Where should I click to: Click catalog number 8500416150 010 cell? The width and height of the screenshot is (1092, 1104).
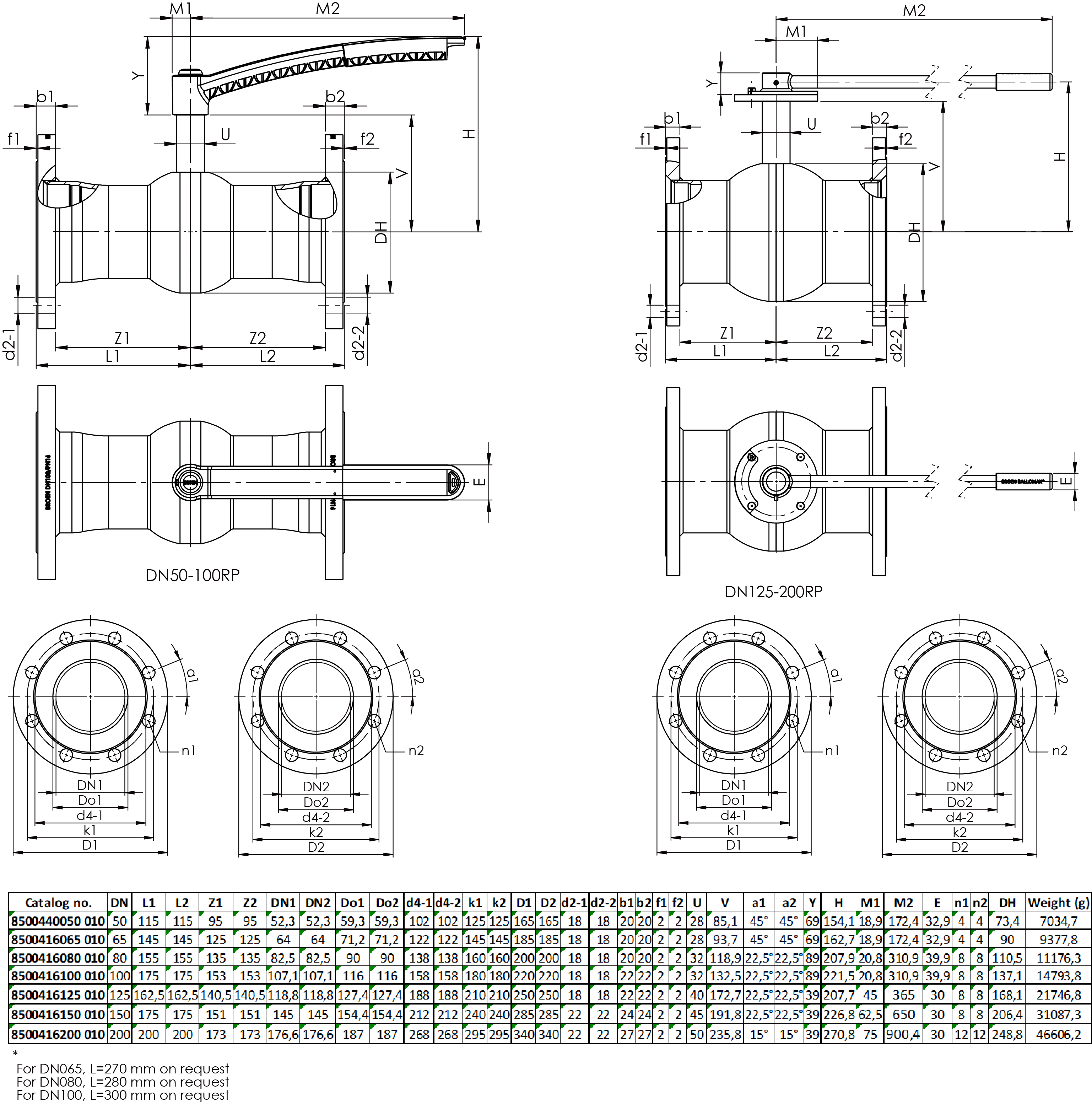(58, 1015)
